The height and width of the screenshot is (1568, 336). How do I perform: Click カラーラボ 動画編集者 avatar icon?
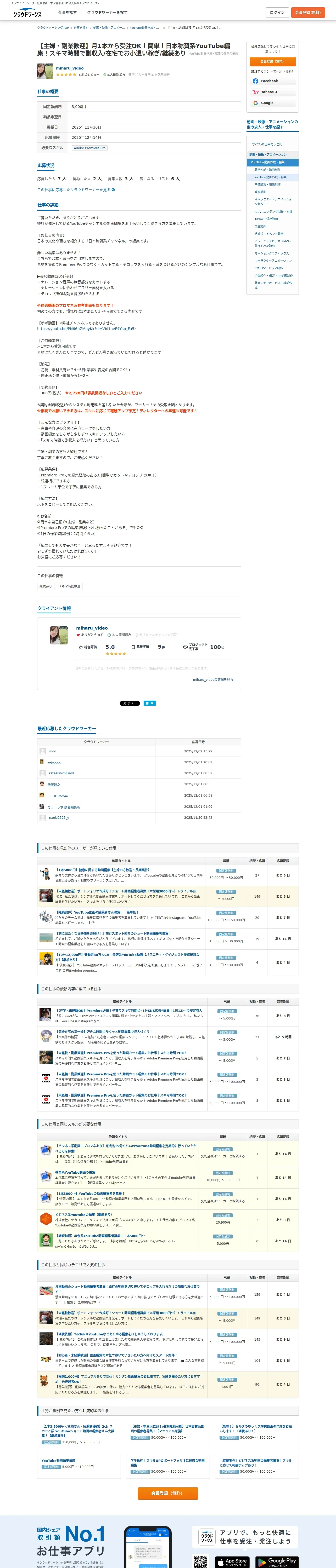tap(42, 806)
